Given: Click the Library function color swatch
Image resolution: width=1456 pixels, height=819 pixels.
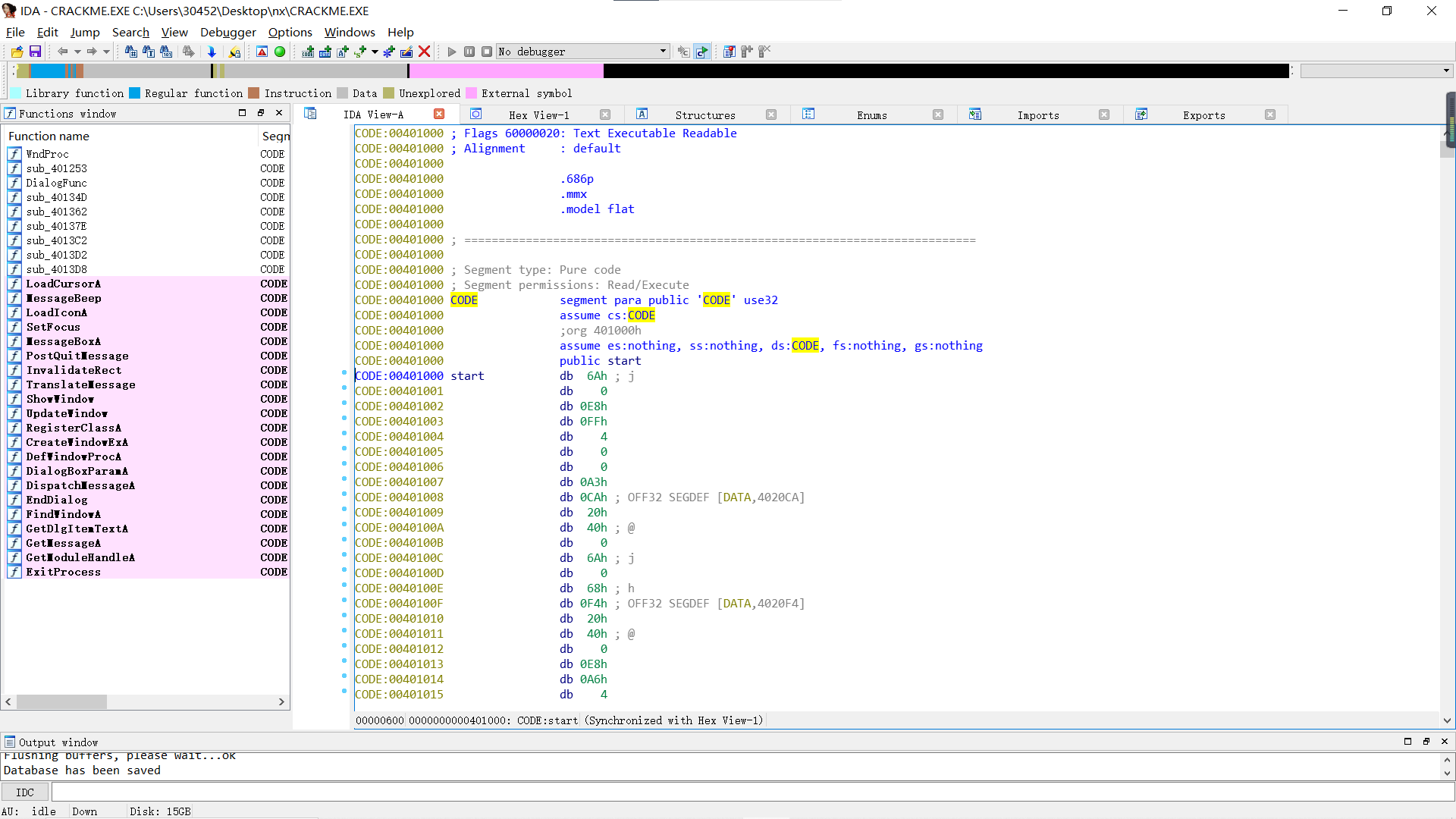Looking at the screenshot, I should pyautogui.click(x=15, y=93).
